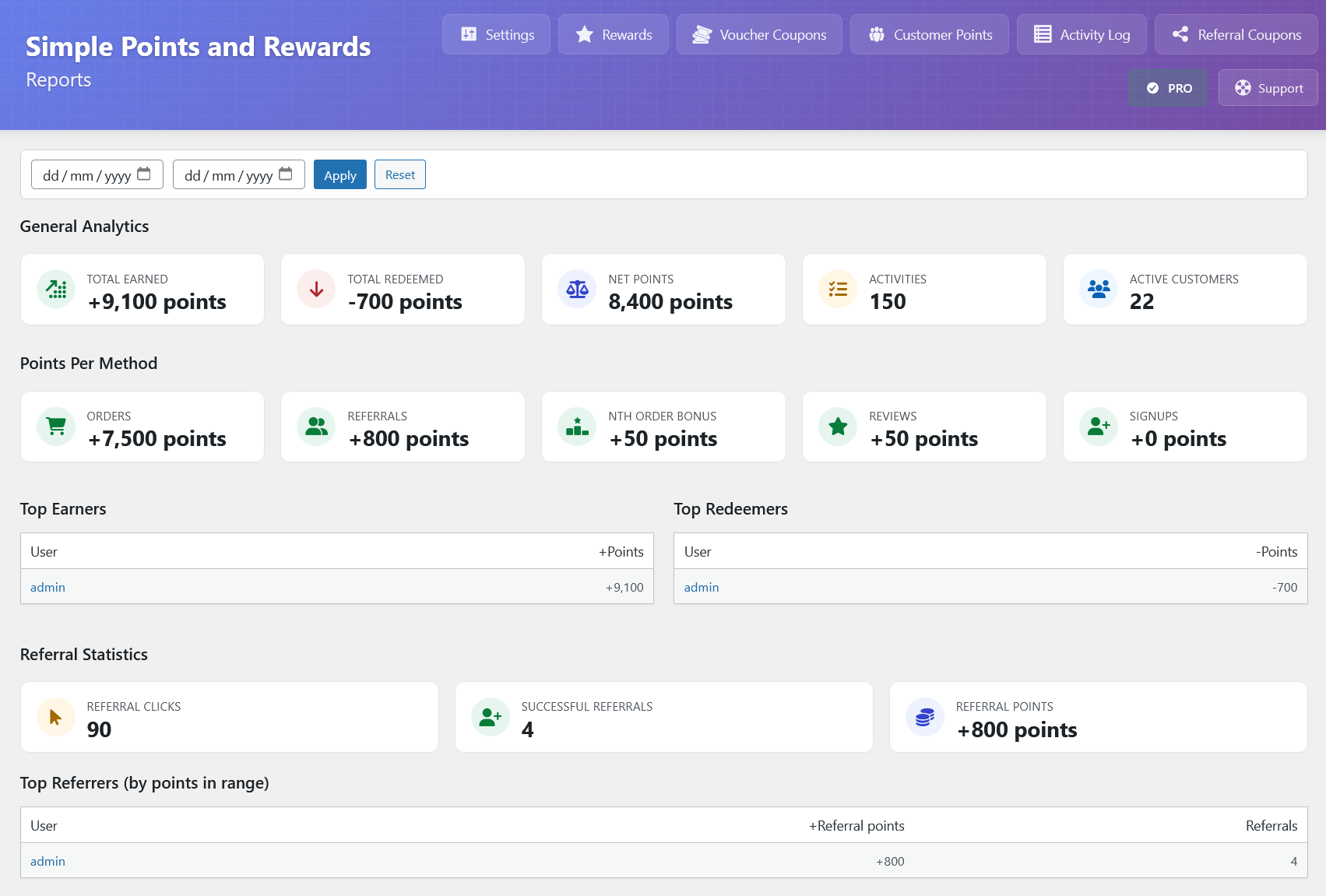Click the Total Redeemed down-arrow icon

(316, 290)
